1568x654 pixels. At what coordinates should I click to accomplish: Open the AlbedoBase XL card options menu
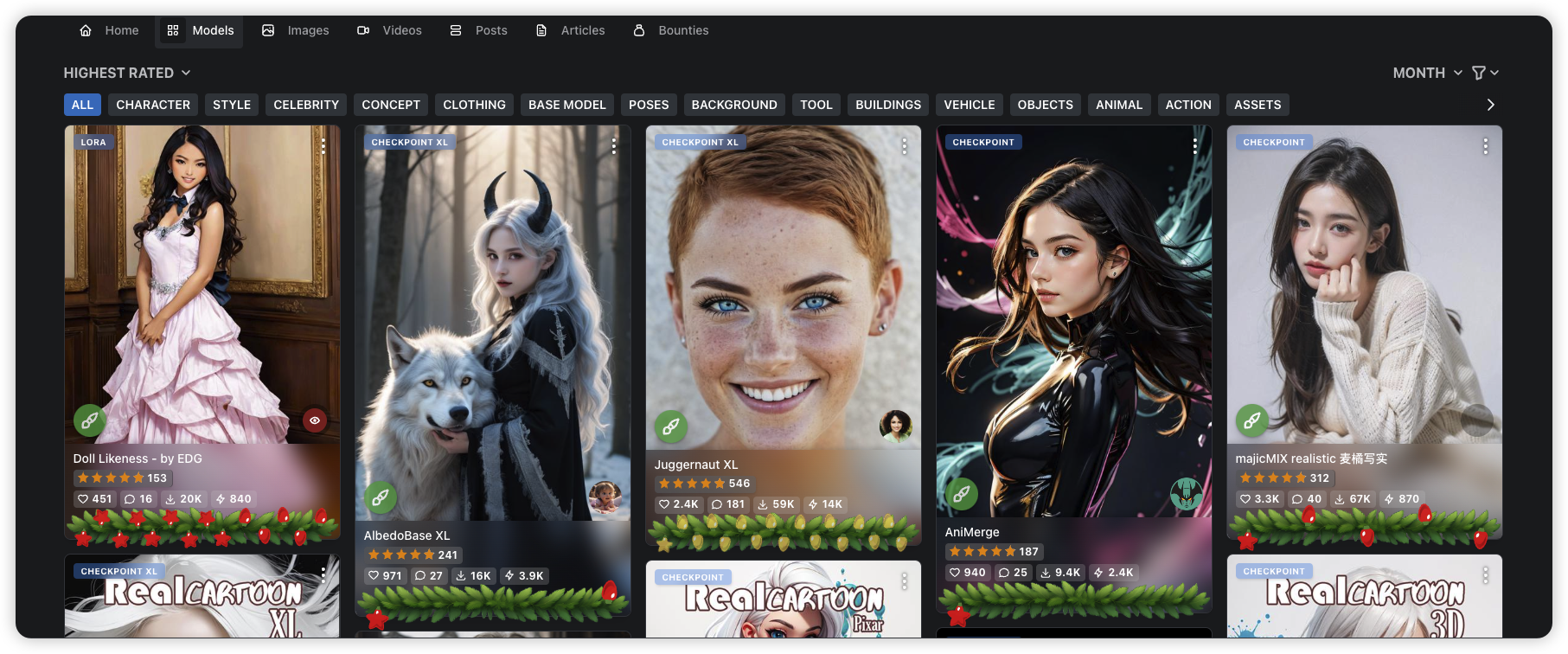pos(614,146)
